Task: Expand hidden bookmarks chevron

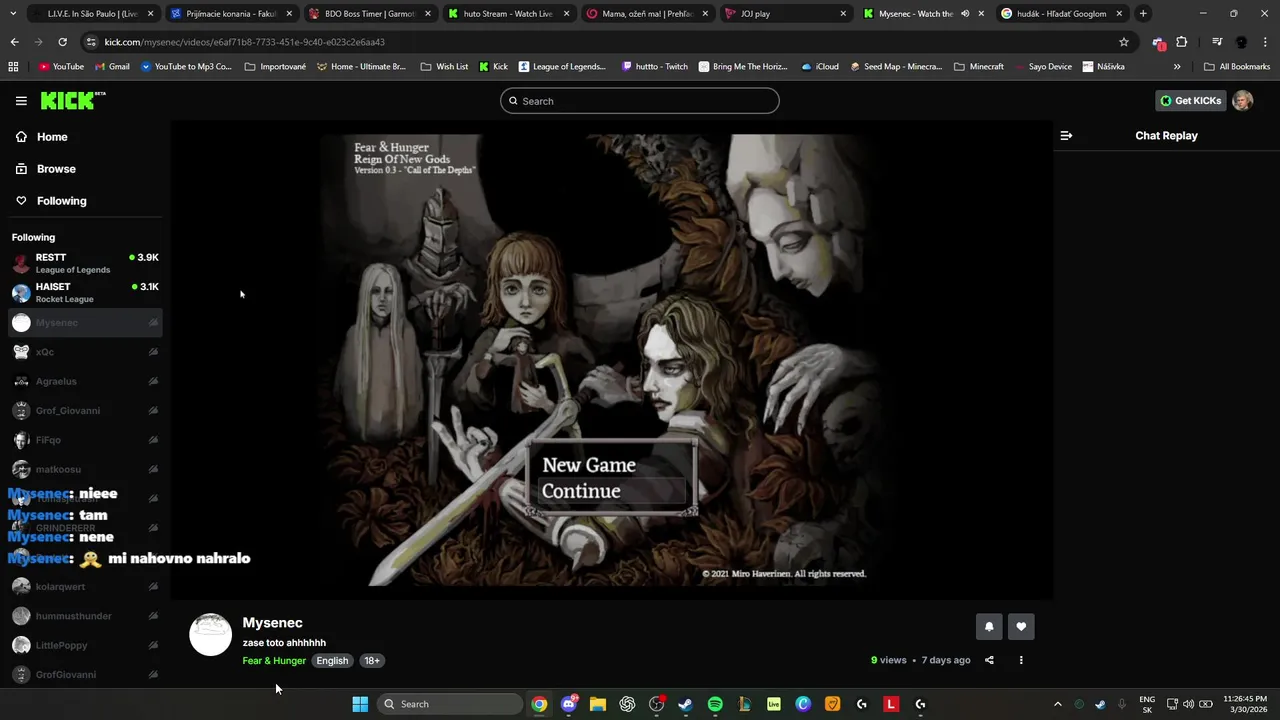Action: (x=1177, y=67)
